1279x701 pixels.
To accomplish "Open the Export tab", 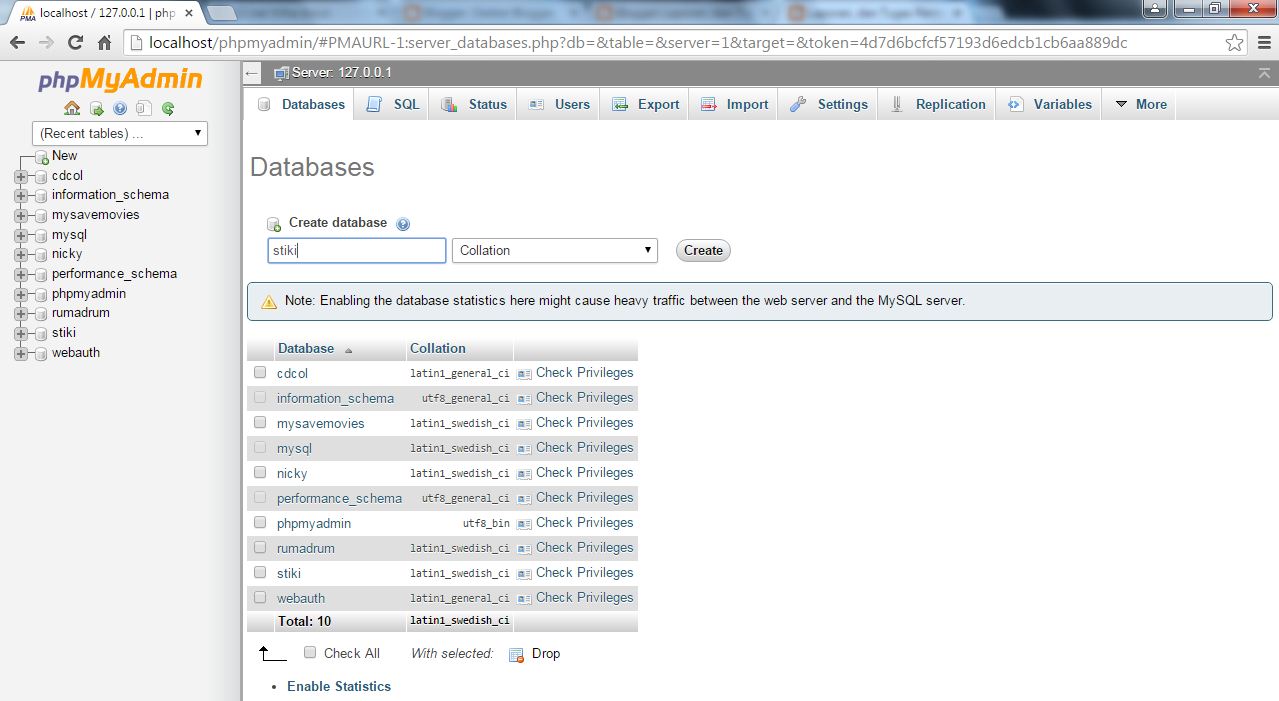I will pyautogui.click(x=645, y=104).
